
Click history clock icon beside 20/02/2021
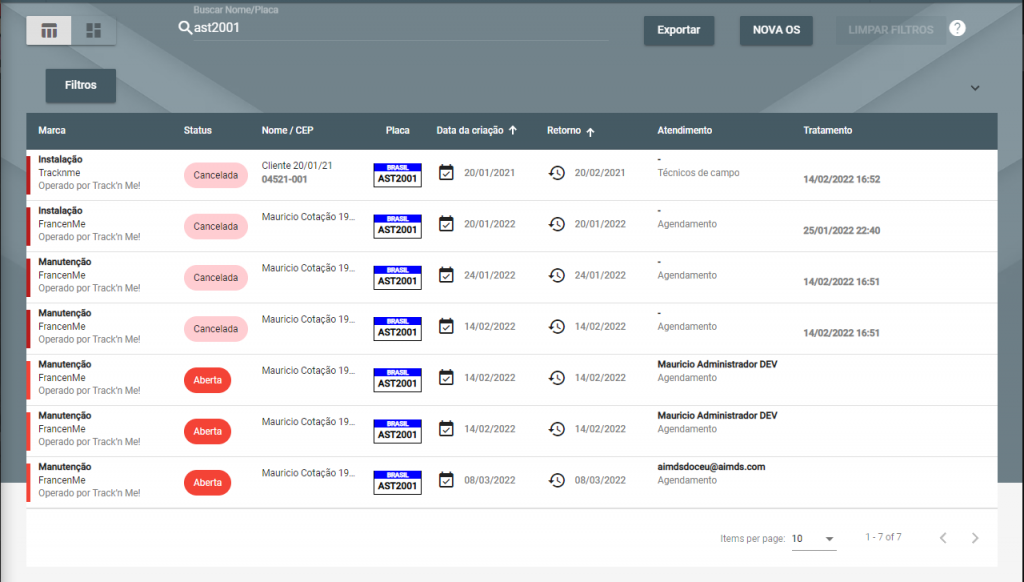tap(556, 172)
